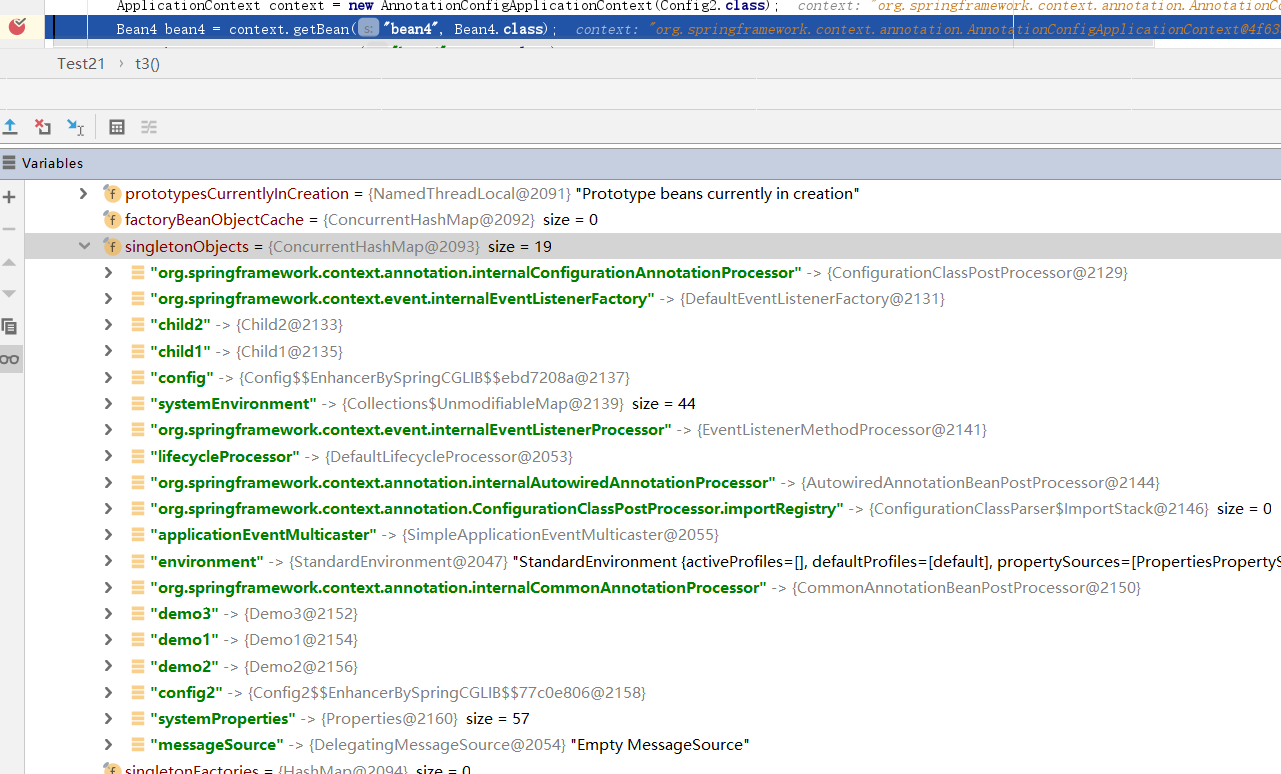Expand the internalConfigurationAnnotationProcessor entry
This screenshot has height=774, width=1281.
click(x=109, y=272)
